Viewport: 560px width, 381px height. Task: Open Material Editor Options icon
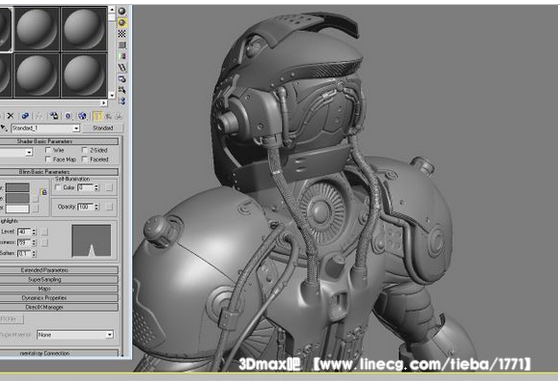(122, 79)
